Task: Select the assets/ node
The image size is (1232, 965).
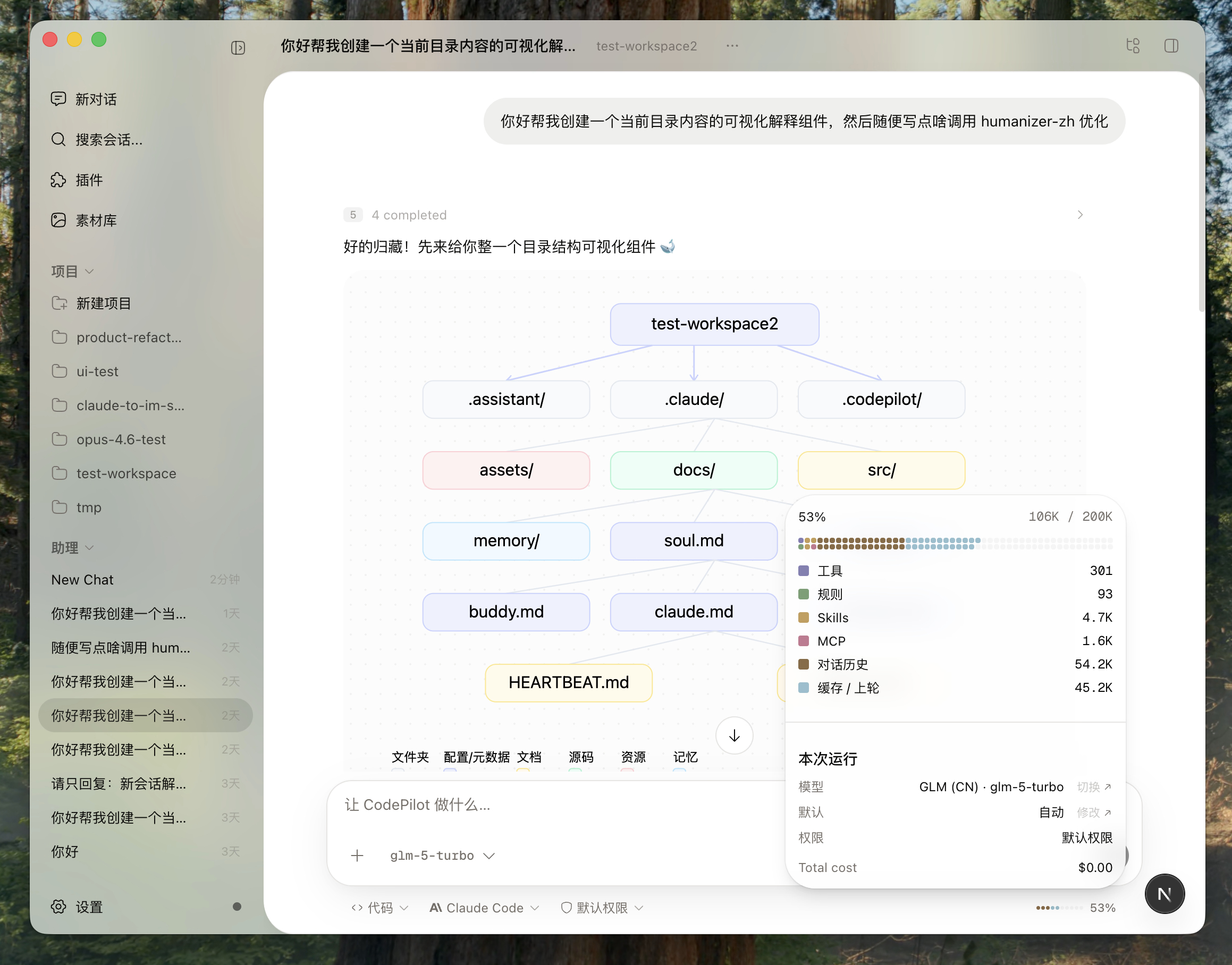Action: [506, 470]
